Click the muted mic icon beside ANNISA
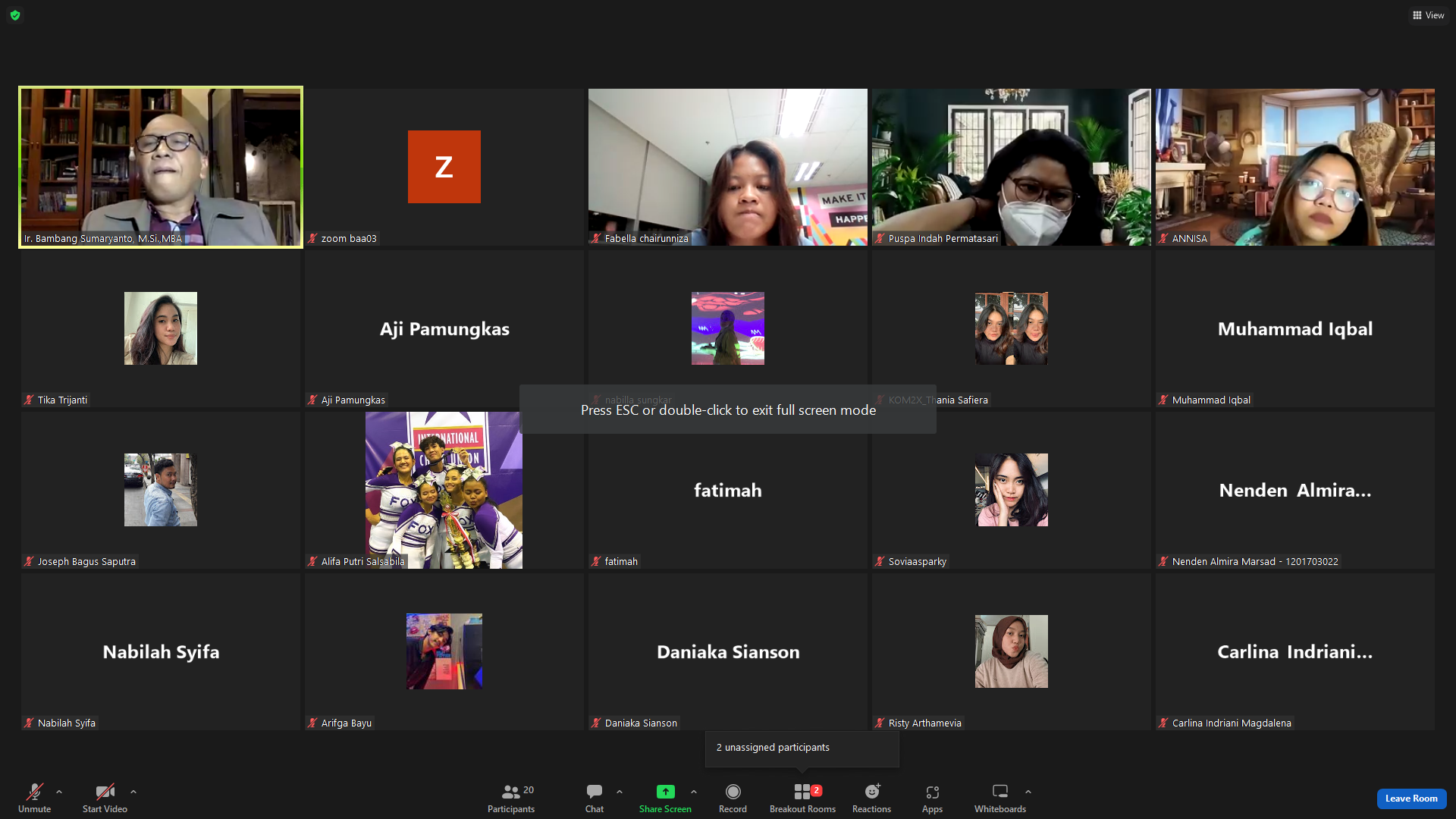Image resolution: width=1456 pixels, height=819 pixels. (1163, 238)
